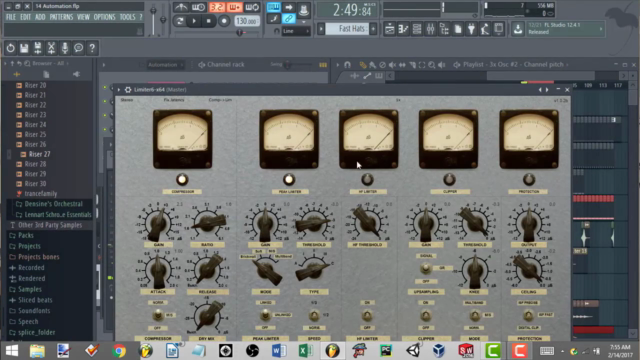This screenshot has width=640, height=360.
Task: Toggle blend recording overdub icon
Action: click(235, 7)
